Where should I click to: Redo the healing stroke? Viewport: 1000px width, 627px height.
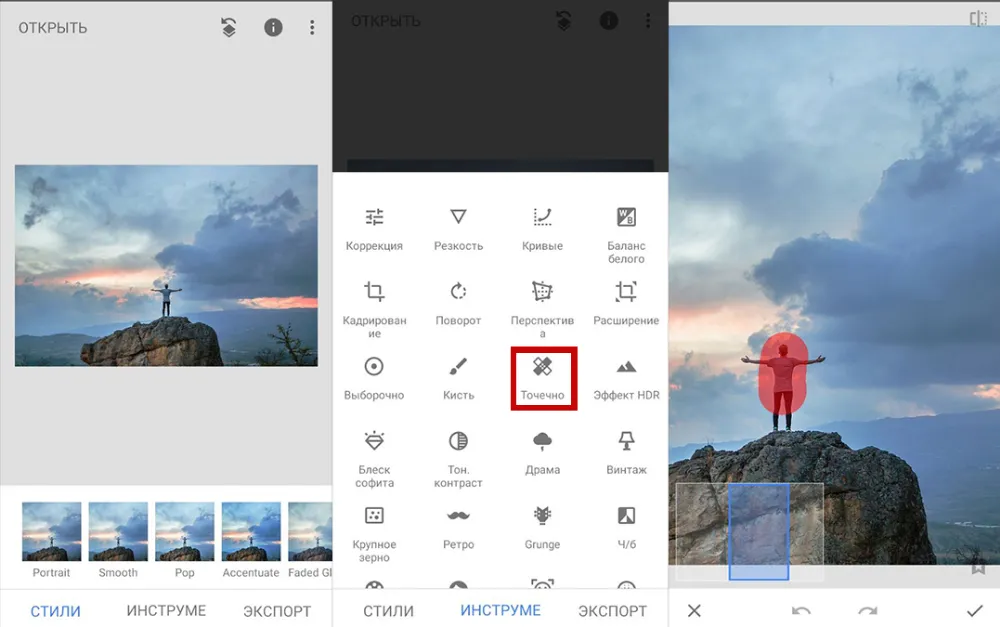coord(867,611)
